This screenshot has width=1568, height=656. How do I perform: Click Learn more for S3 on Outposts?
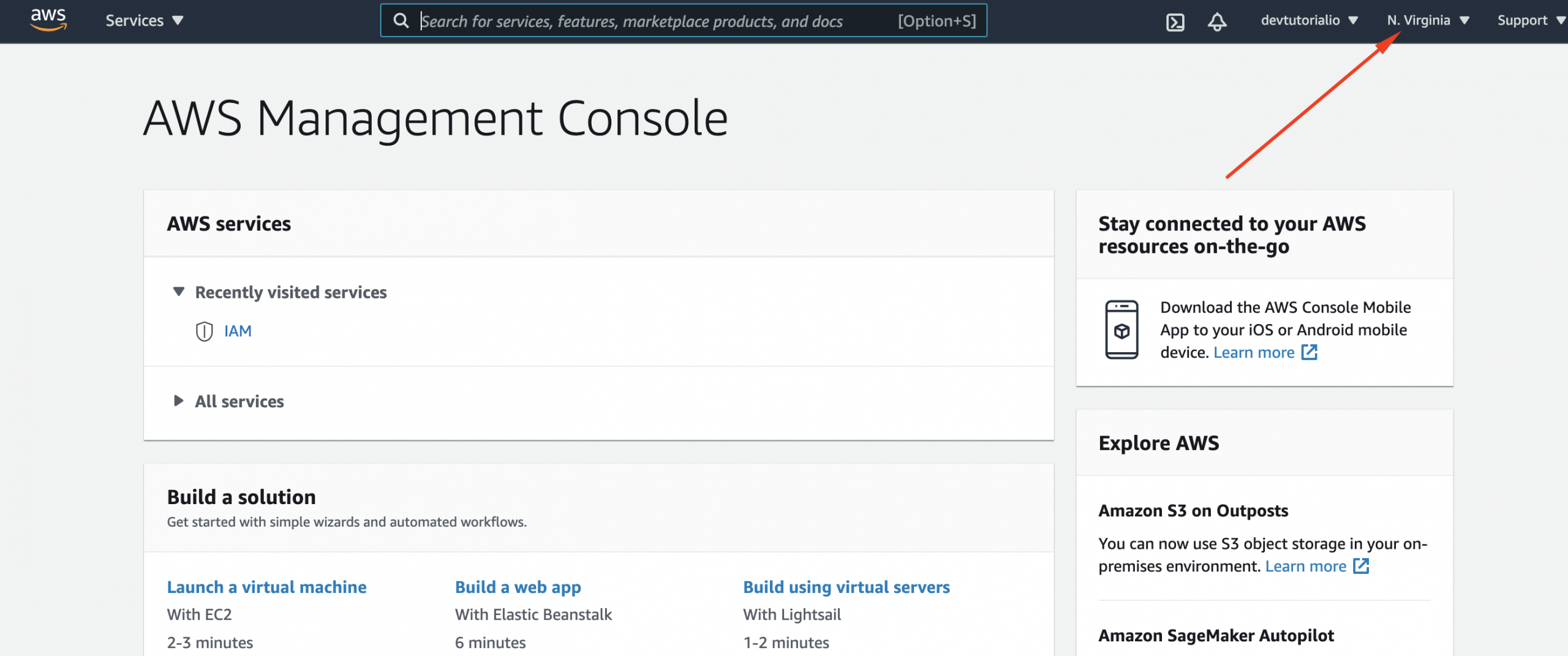click(x=1306, y=566)
